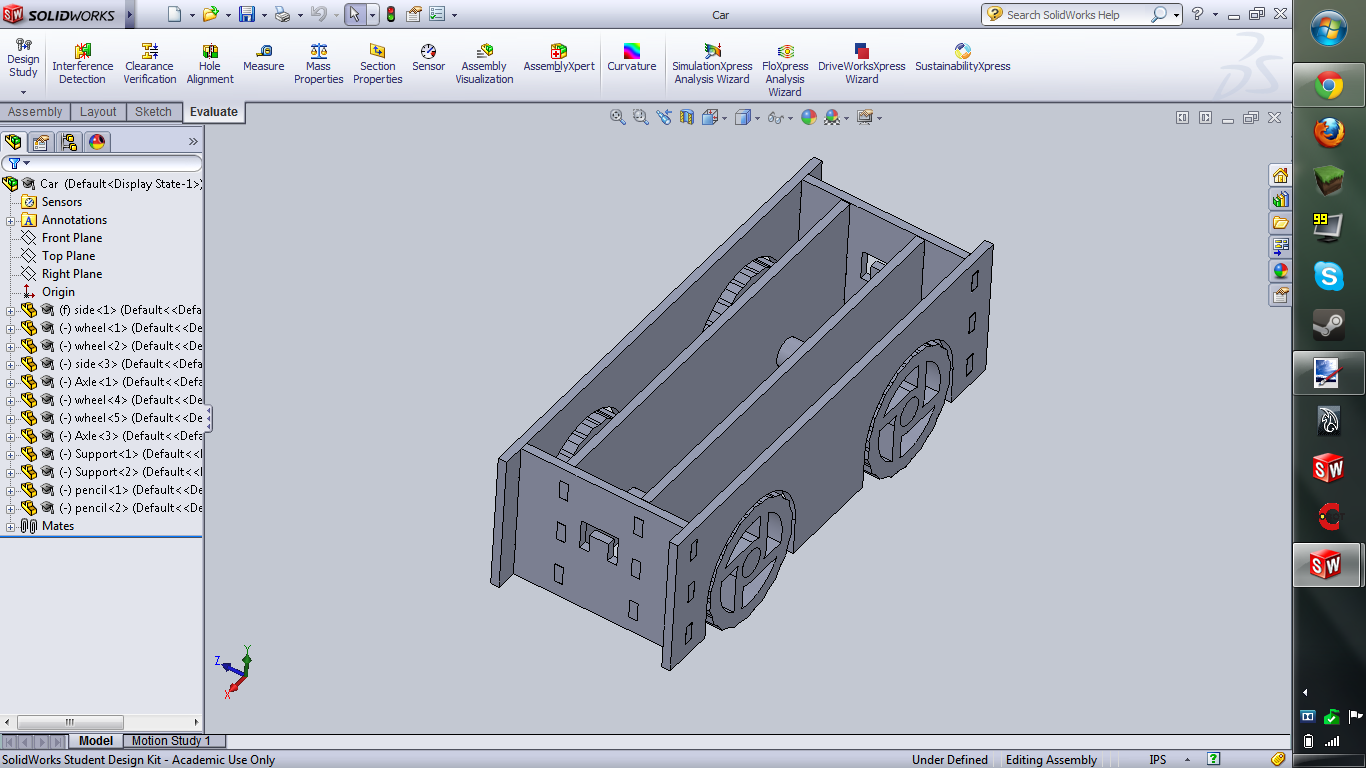Image resolution: width=1366 pixels, height=768 pixels.
Task: Run Hole Alignment check
Action: pyautogui.click(x=210, y=64)
